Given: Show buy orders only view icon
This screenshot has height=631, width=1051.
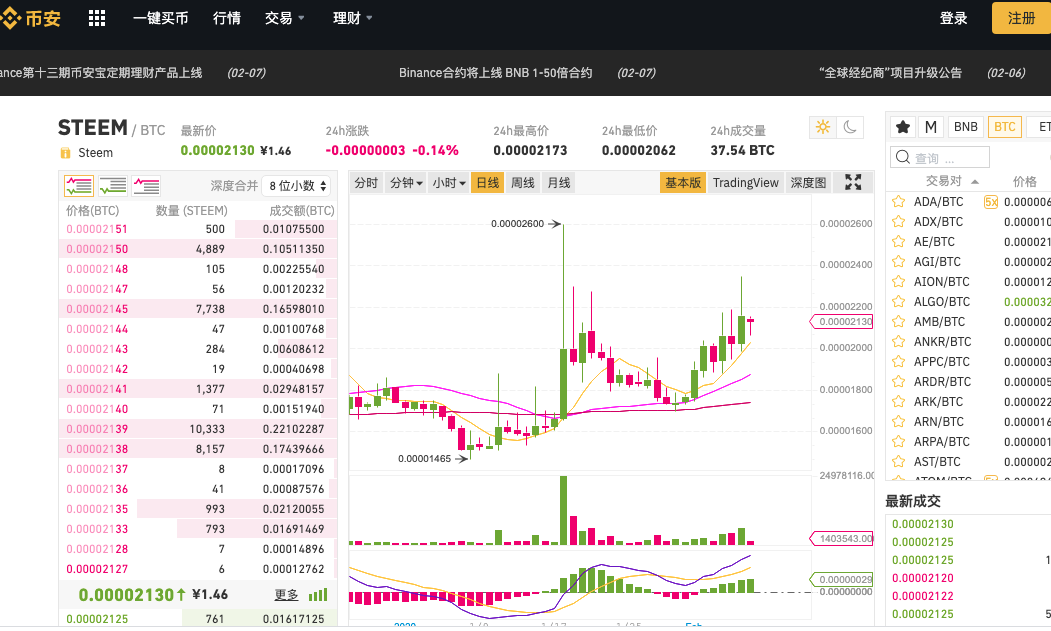Looking at the screenshot, I should 113,186.
